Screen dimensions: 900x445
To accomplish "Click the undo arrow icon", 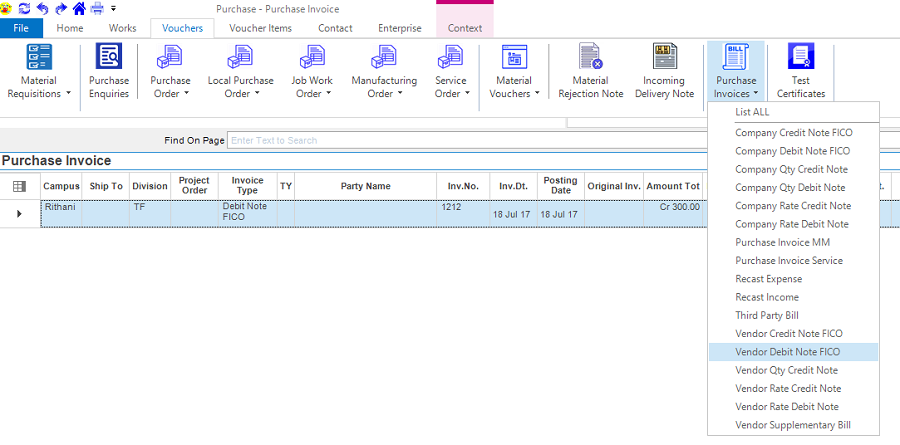I will [x=42, y=8].
